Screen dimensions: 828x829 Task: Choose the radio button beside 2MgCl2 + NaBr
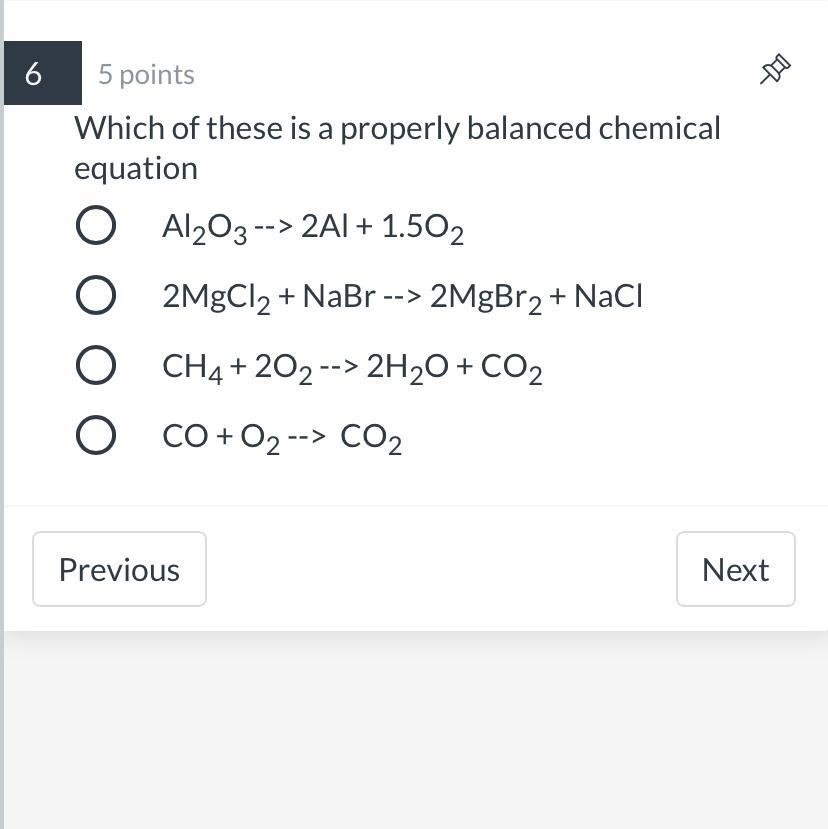coord(95,296)
